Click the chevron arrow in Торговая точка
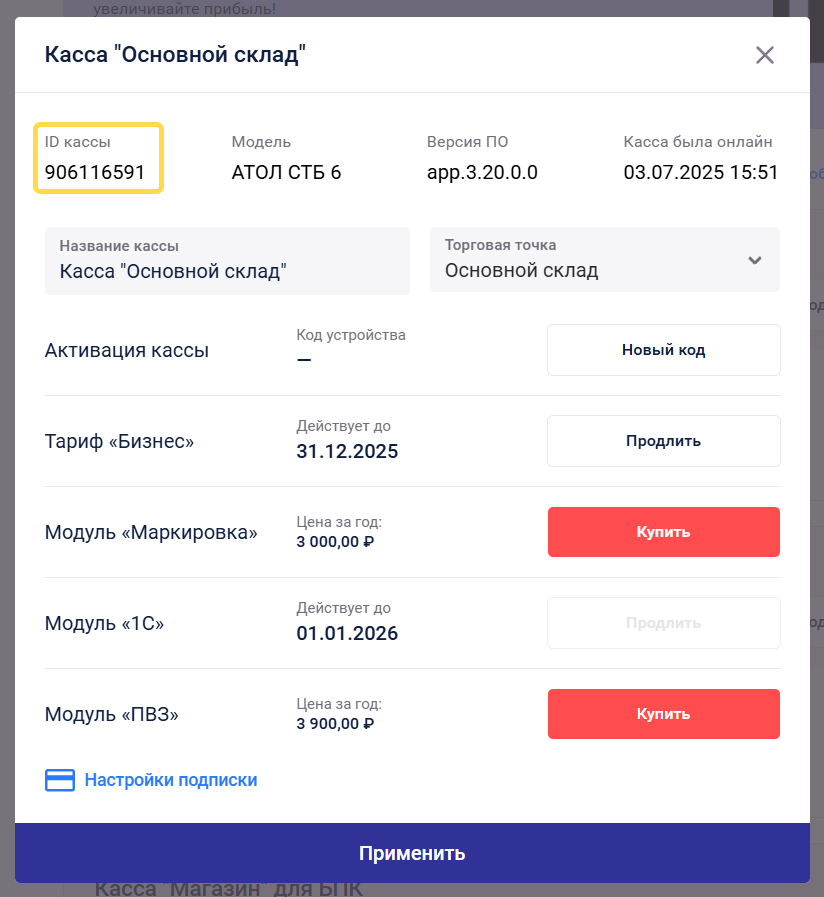824x897 pixels. click(x=755, y=260)
